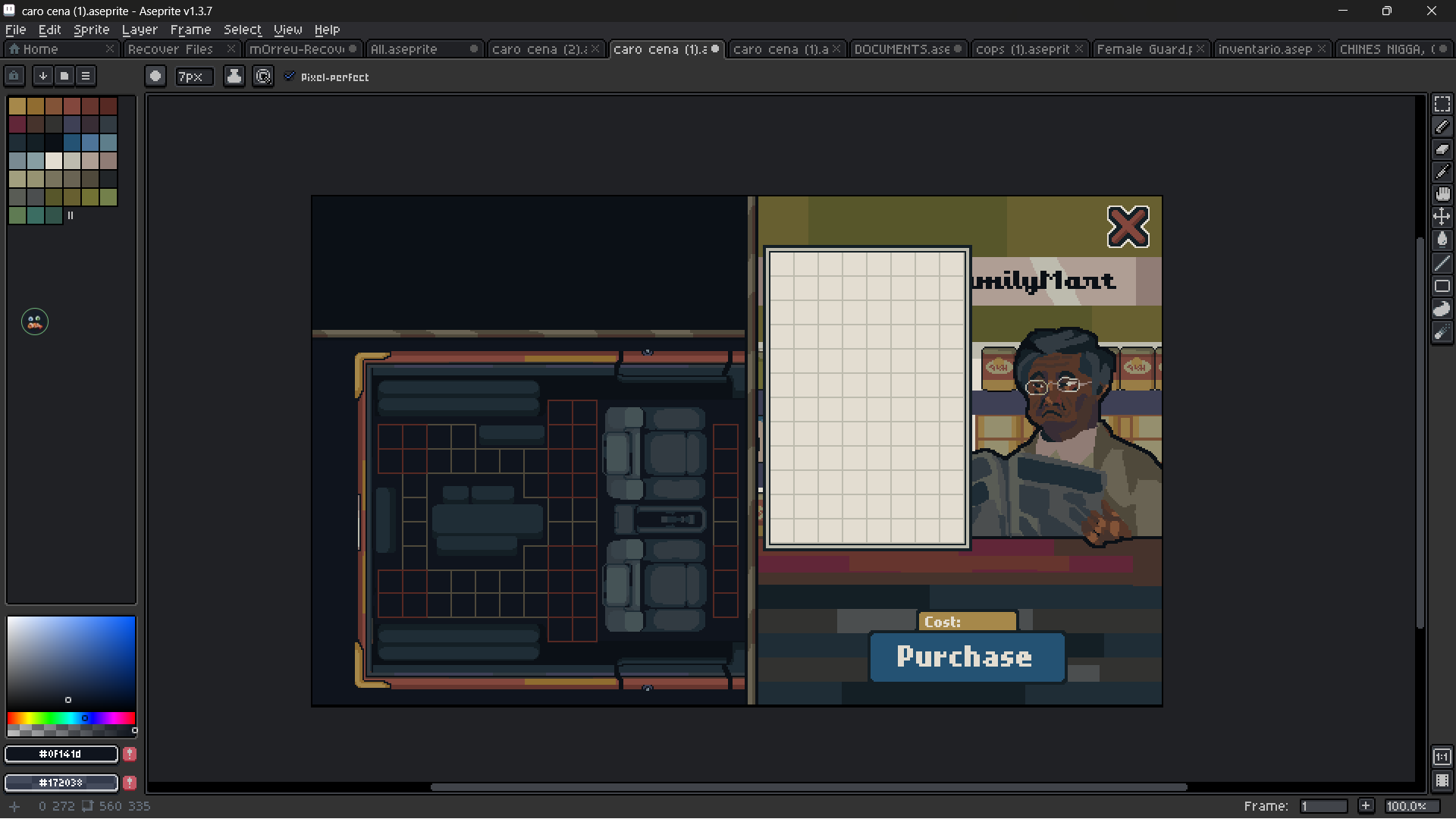Select the Pencil tool
The height and width of the screenshot is (819, 1456).
[x=1442, y=127]
